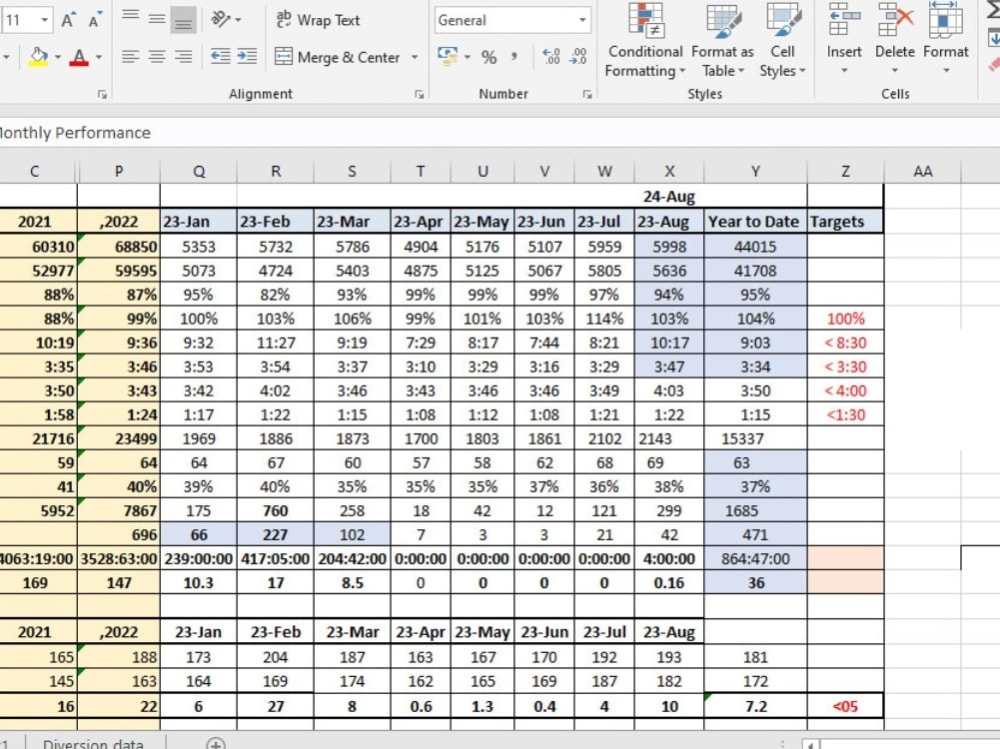
Task: Add a new sheet with plus button
Action: tap(216, 744)
